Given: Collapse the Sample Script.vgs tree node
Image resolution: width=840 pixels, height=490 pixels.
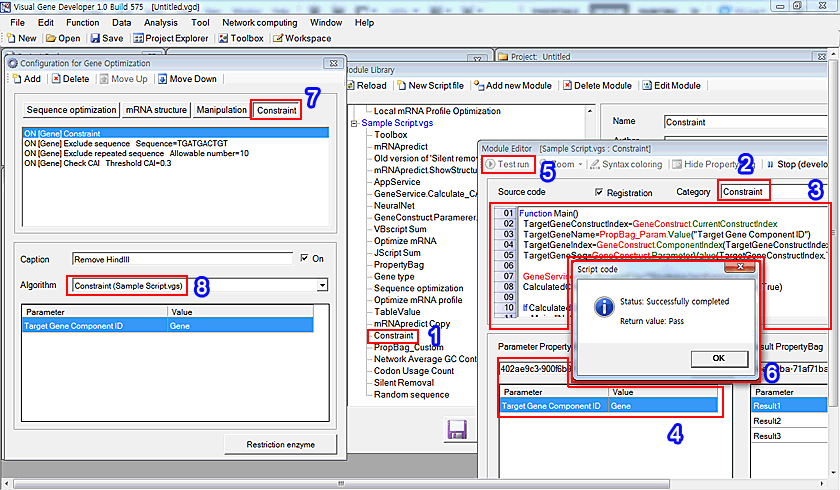Looking at the screenshot, I should click(x=354, y=123).
